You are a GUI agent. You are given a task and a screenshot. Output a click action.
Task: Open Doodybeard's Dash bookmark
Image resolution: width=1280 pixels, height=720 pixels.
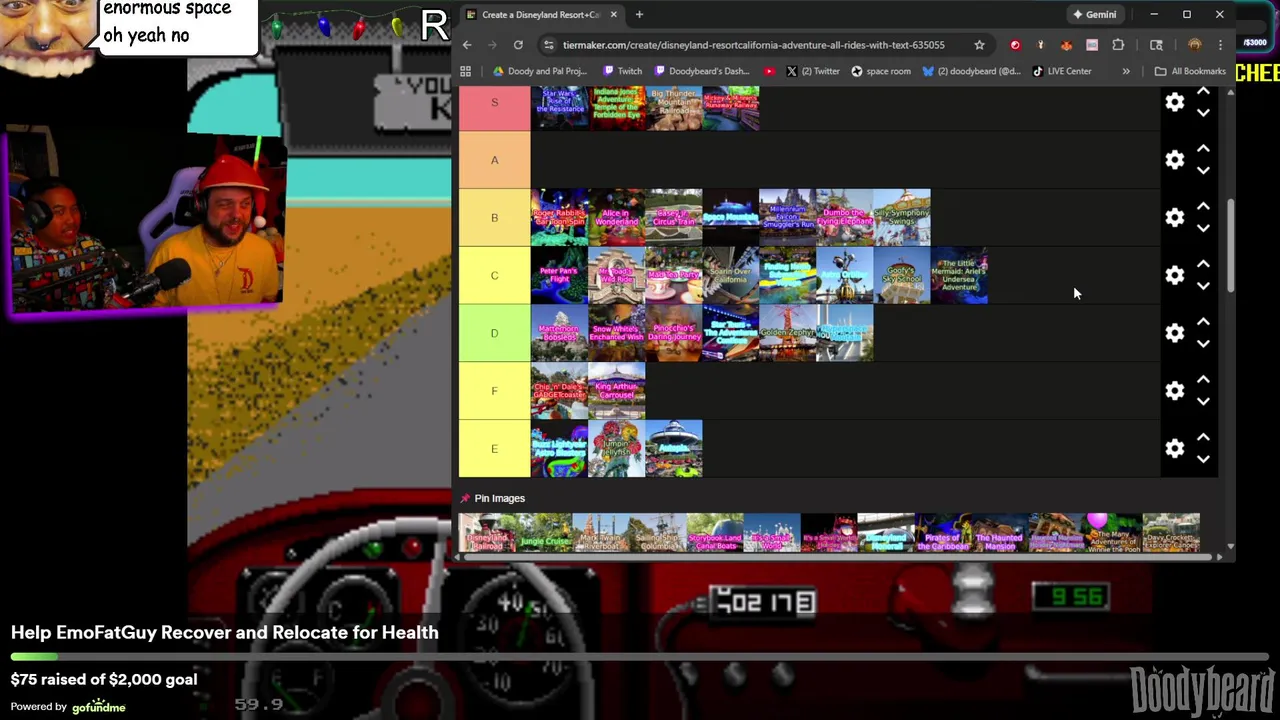point(702,71)
